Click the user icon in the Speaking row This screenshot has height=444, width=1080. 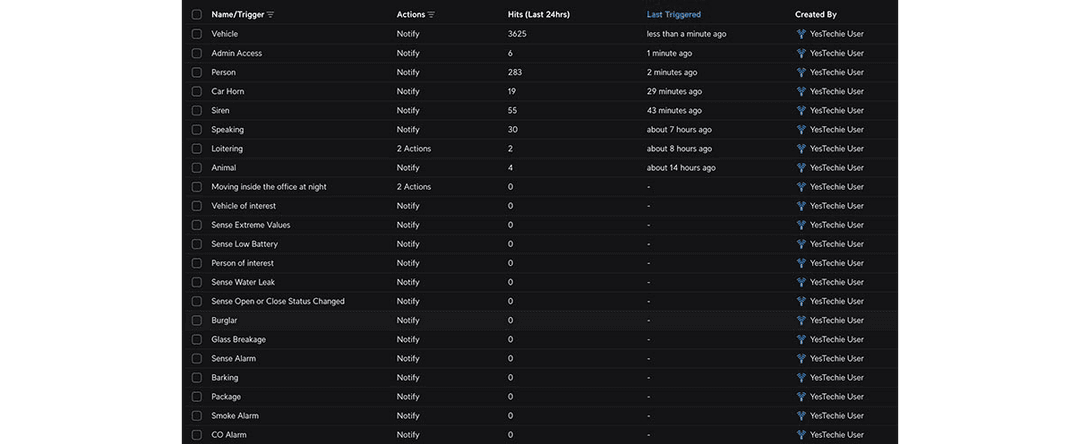tap(801, 129)
